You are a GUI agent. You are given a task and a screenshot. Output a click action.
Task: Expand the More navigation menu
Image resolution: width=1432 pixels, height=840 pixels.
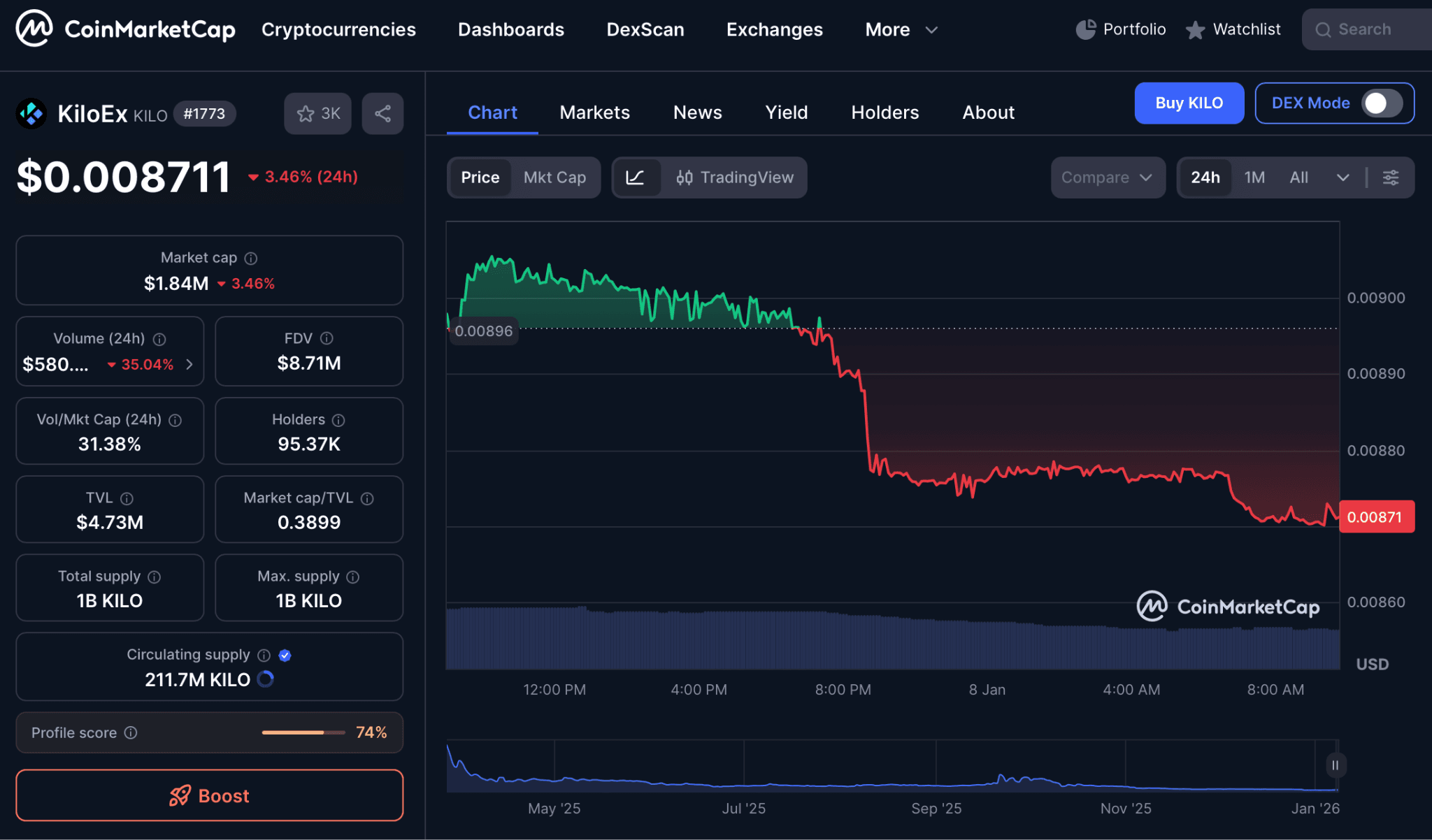[x=901, y=29]
